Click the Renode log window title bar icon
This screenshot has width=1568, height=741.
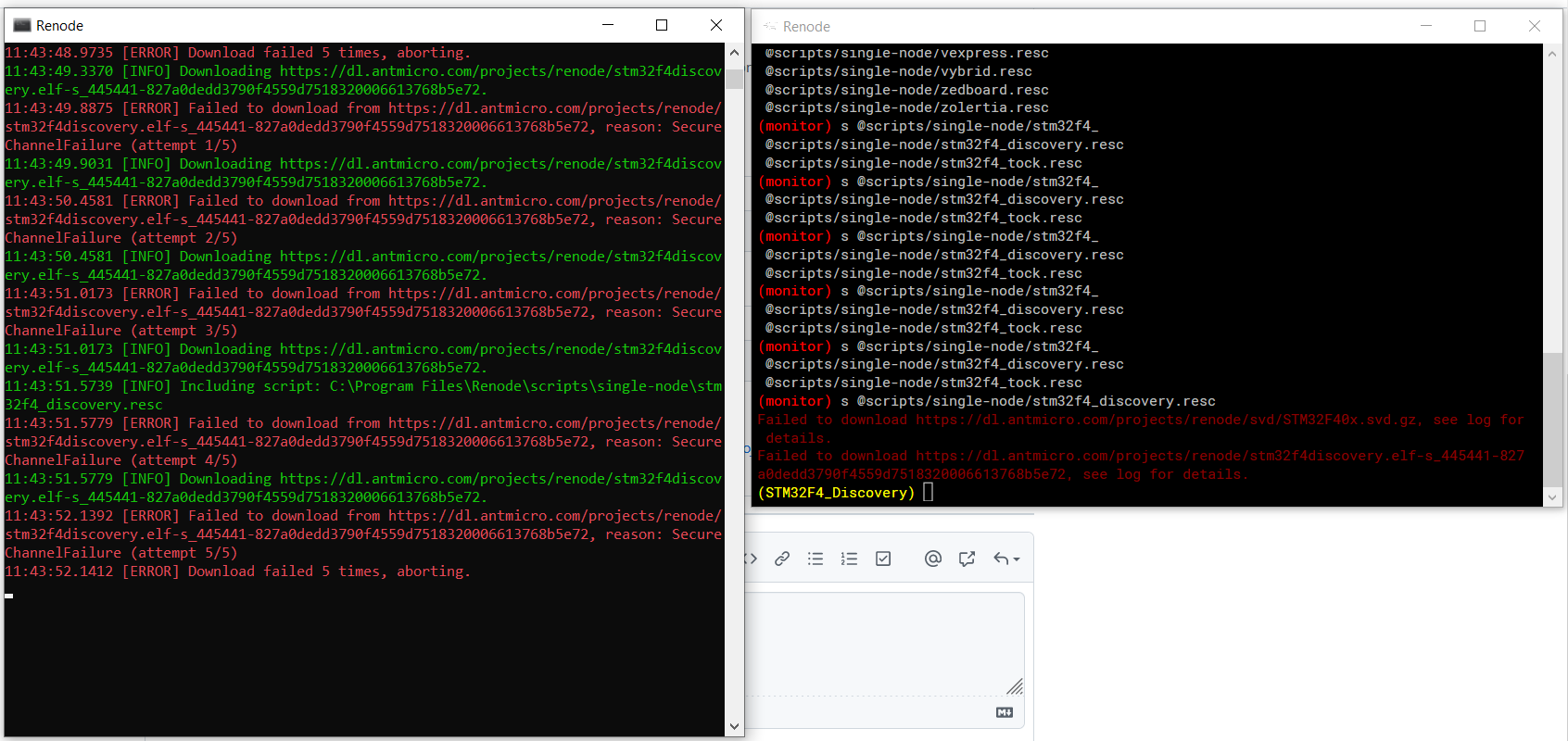(22, 25)
